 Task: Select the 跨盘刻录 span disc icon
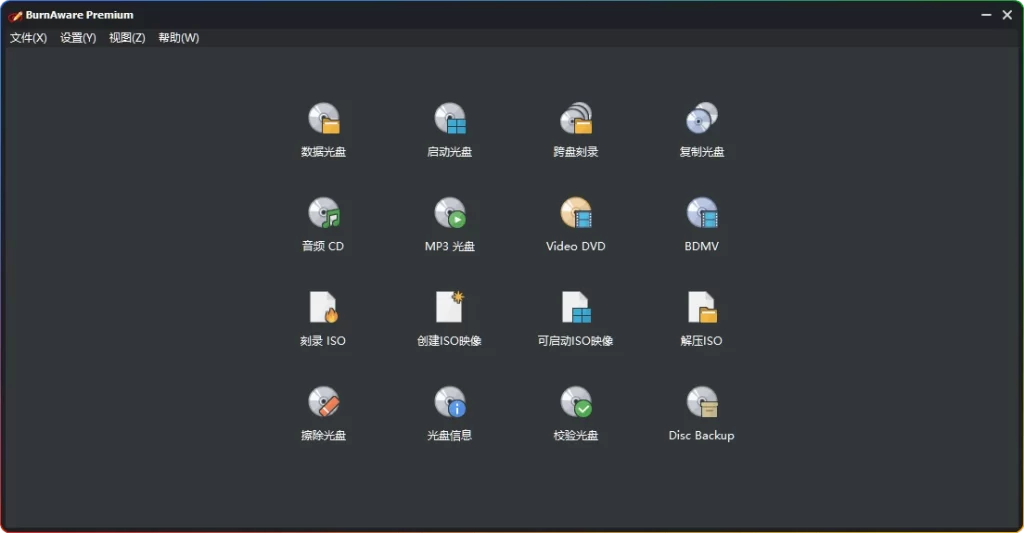point(576,119)
